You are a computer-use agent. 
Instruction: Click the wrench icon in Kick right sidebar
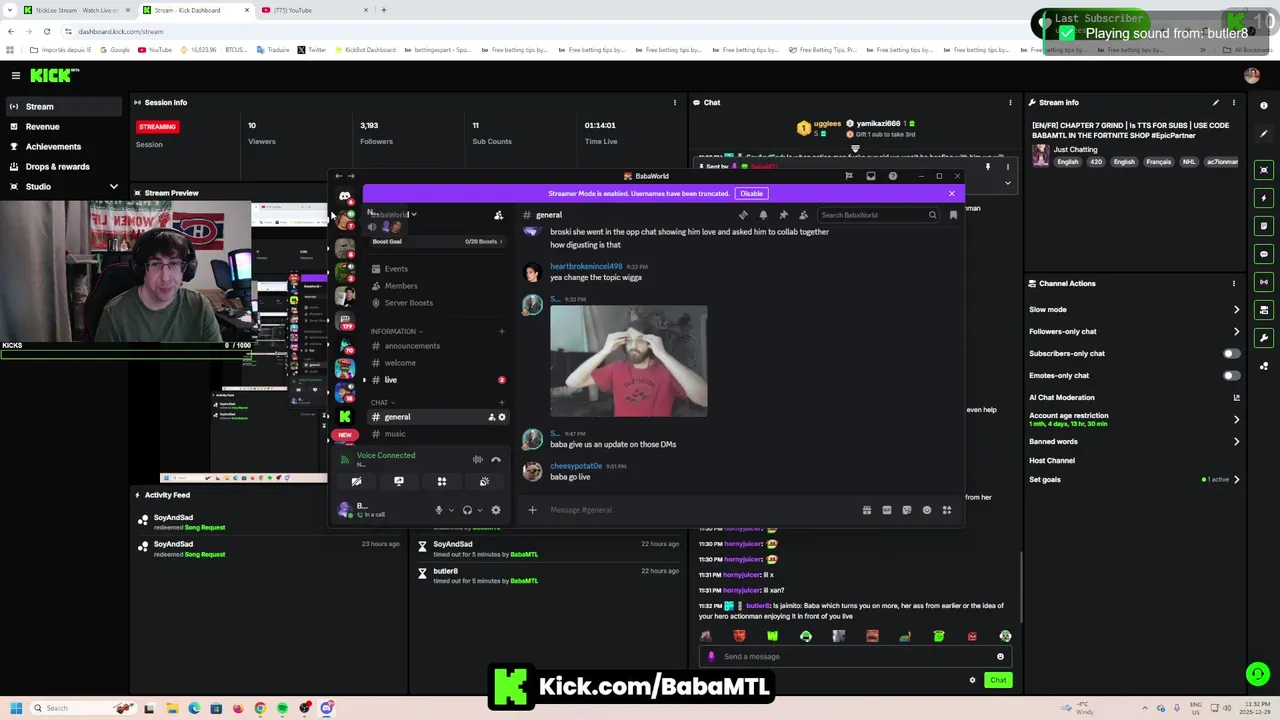[x=1264, y=338]
